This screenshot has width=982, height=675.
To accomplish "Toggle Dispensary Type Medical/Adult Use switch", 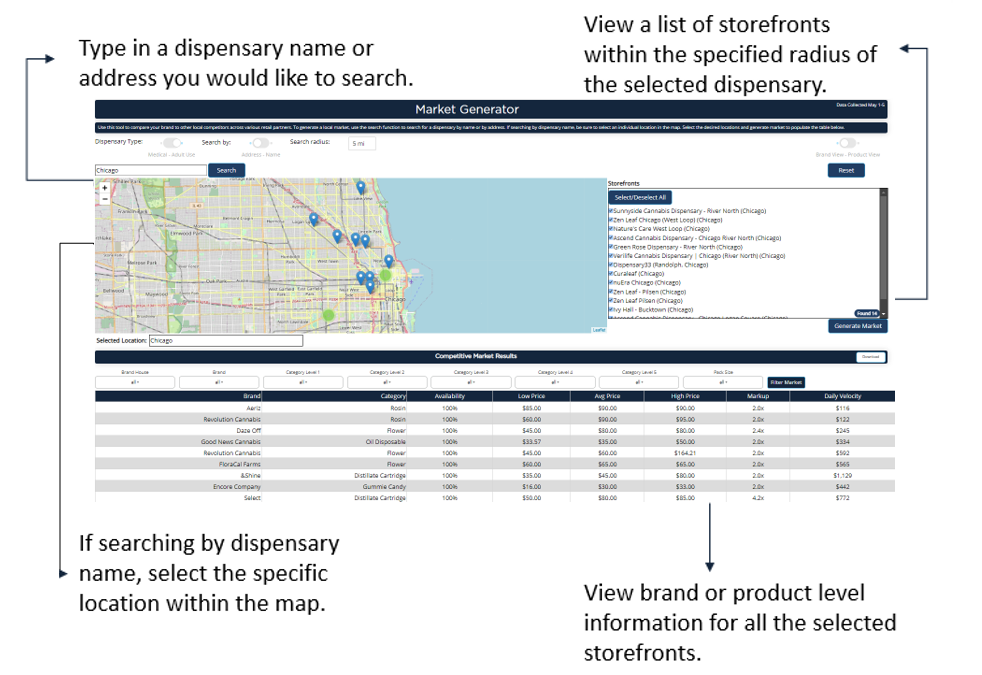I will pyautogui.click(x=171, y=143).
